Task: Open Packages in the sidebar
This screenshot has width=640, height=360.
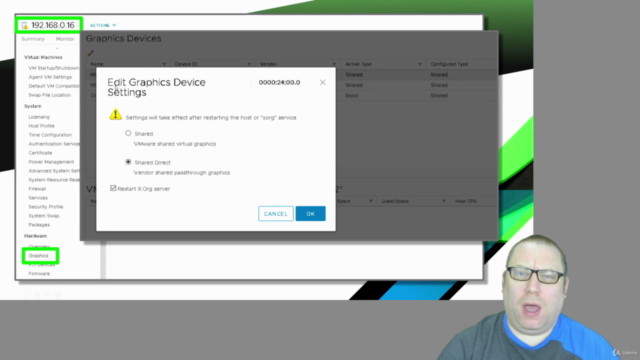Action: [x=39, y=225]
